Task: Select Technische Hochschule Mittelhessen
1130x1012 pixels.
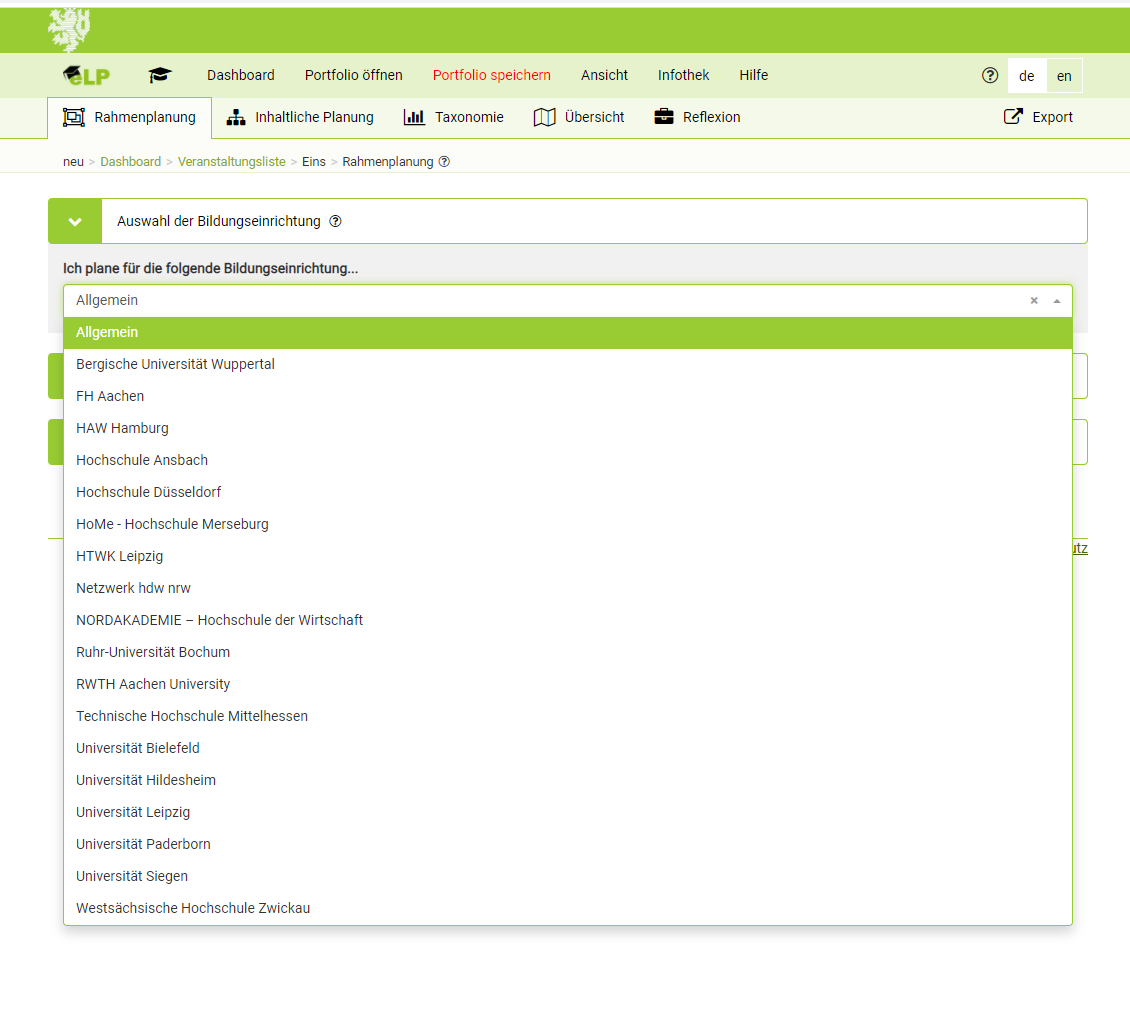Action: [x=568, y=716]
